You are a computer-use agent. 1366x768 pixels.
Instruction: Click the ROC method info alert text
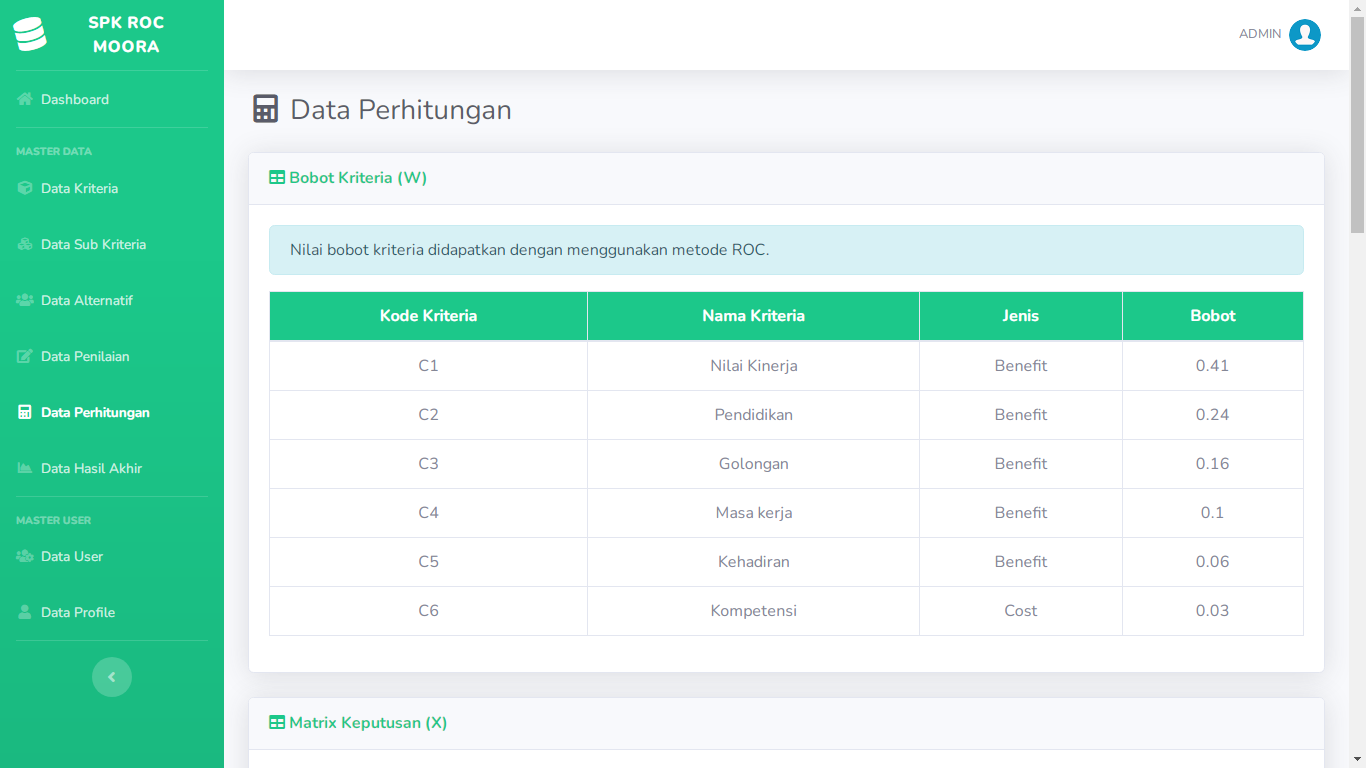point(530,250)
